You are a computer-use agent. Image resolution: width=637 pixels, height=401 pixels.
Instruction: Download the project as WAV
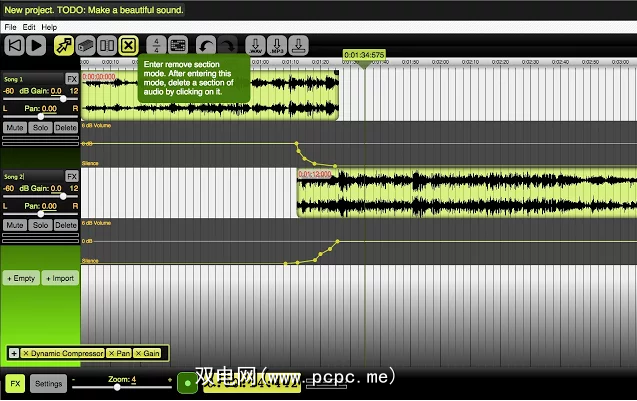(x=256, y=46)
